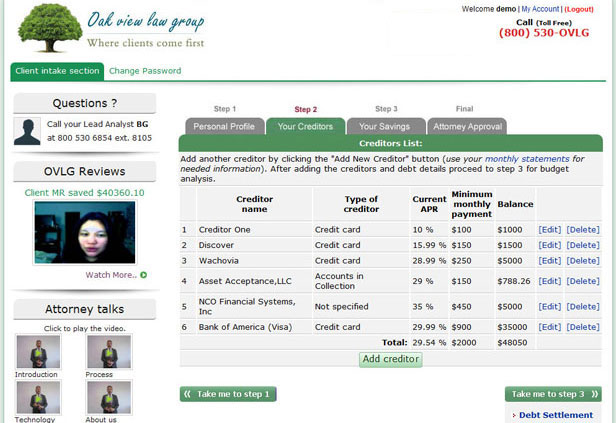The height and width of the screenshot is (423, 616).
Task: Click the green arrow beside Watch More
Action: (143, 275)
